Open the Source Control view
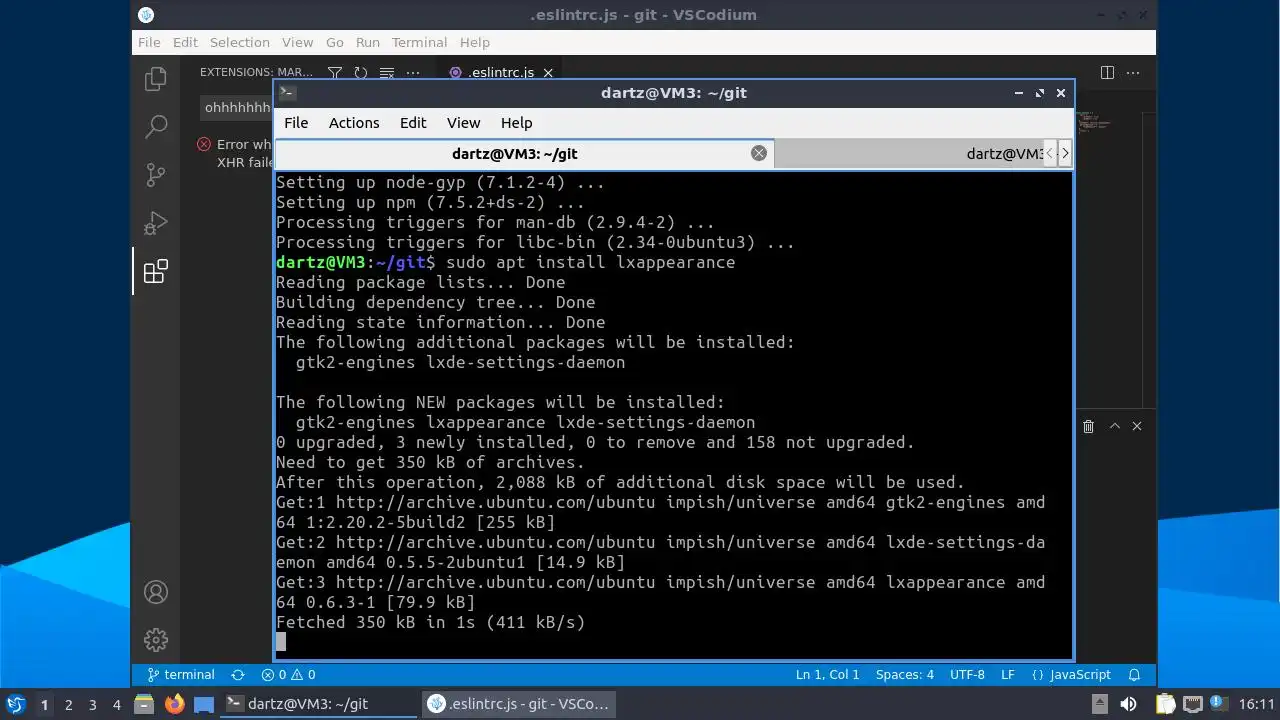The image size is (1280, 720). pyautogui.click(x=155, y=175)
